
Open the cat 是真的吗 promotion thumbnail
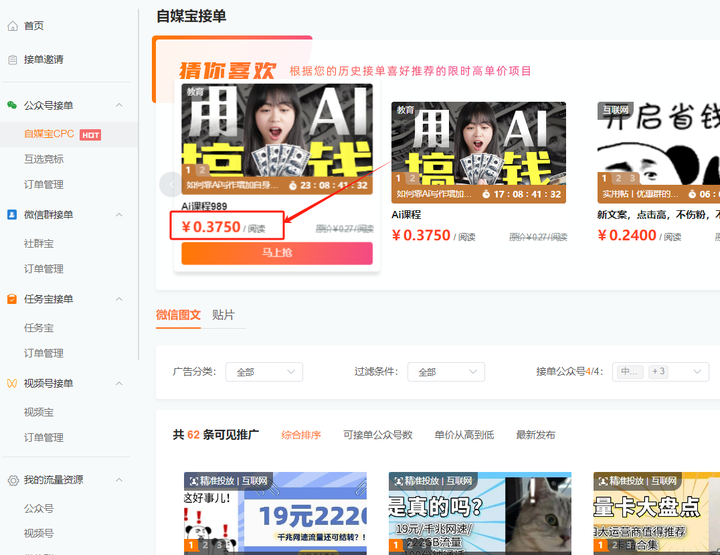(480, 513)
